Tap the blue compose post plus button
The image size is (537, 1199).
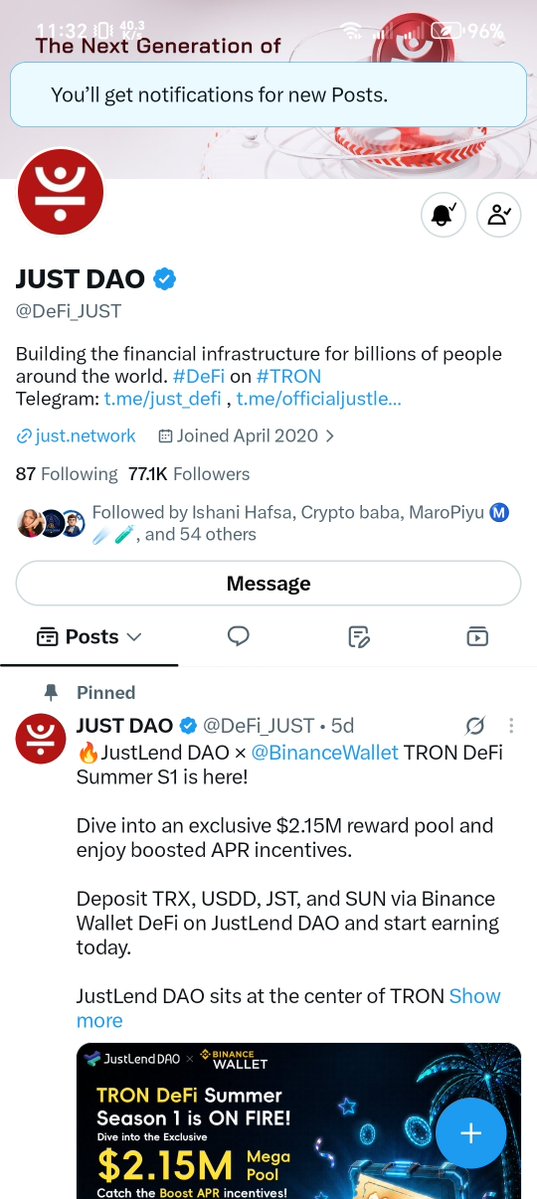(471, 1133)
